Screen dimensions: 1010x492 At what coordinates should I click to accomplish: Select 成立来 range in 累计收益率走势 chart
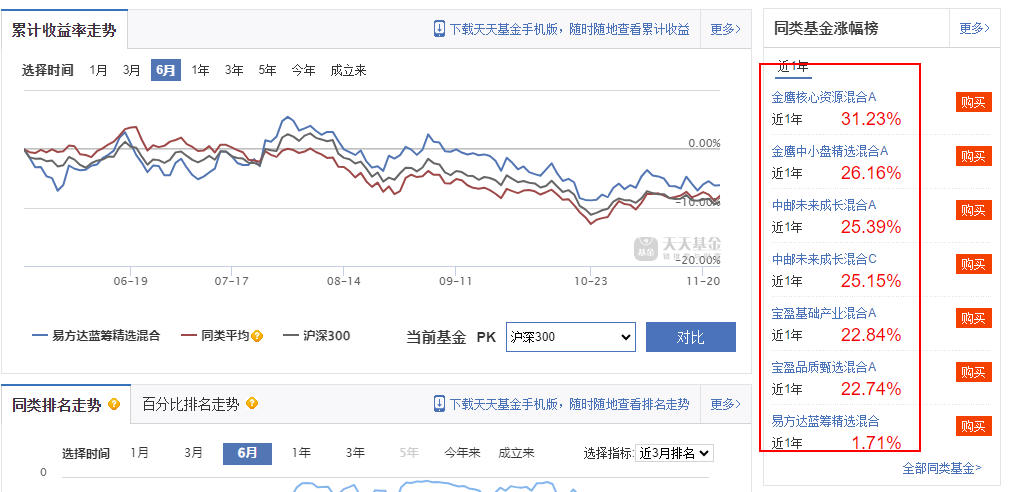coord(348,70)
